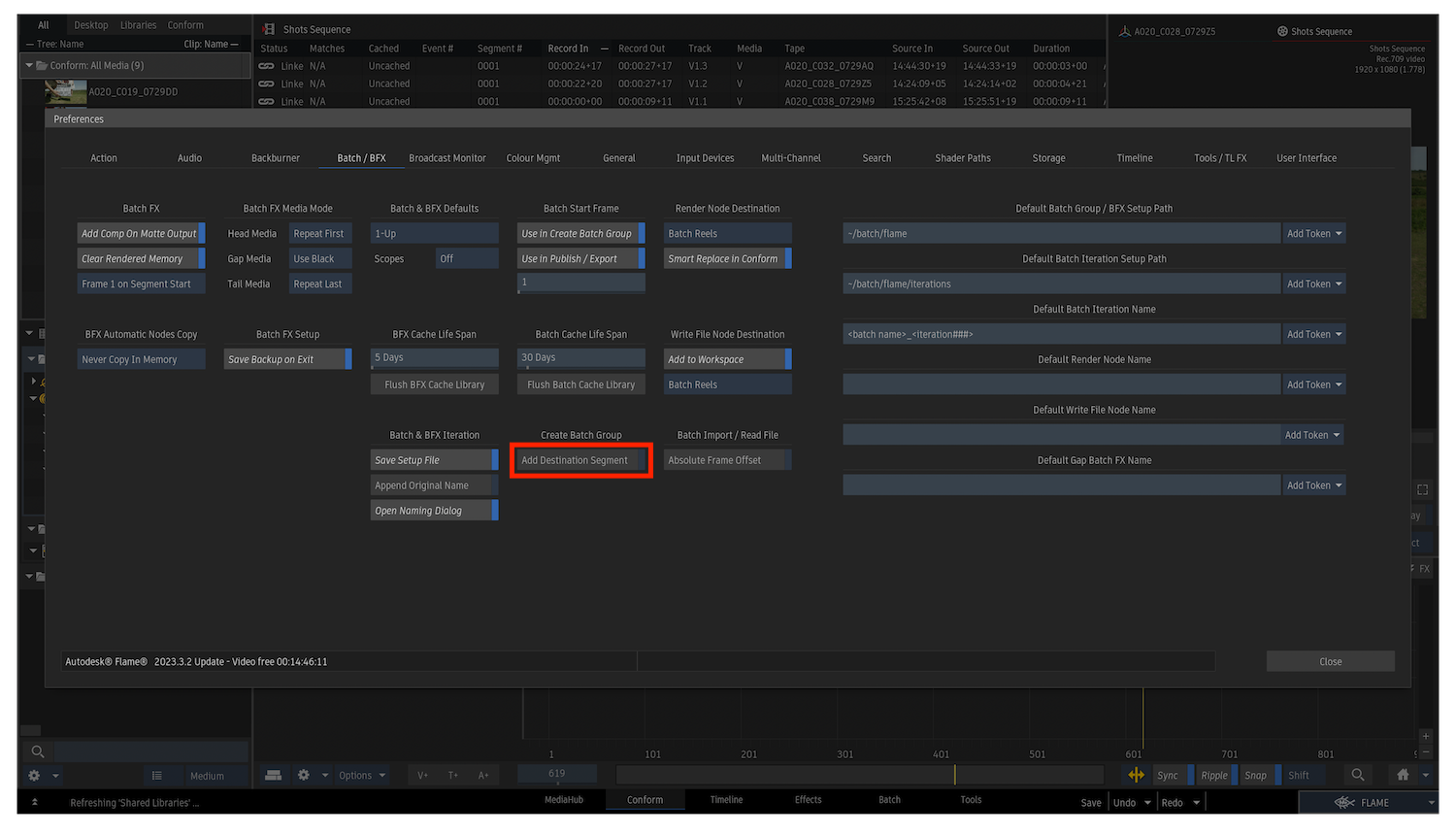Collapse the Conform: All Media (9) tree
1456x834 pixels.
click(x=29, y=65)
